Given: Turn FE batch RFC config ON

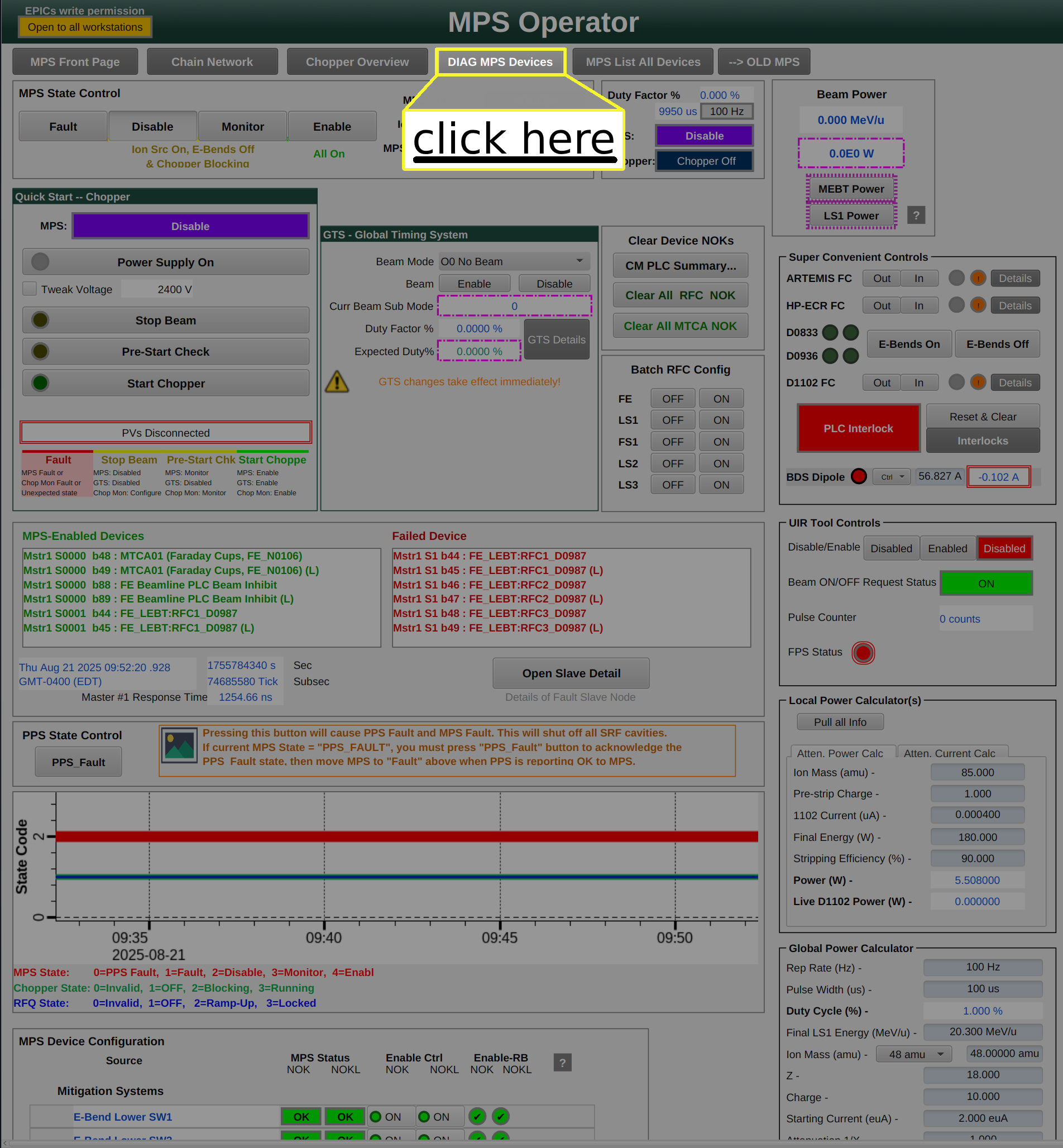Looking at the screenshot, I should click(x=721, y=399).
